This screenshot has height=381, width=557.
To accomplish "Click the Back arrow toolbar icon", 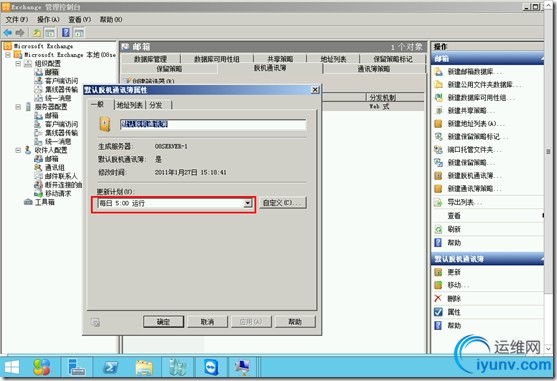I will pos(7,33).
